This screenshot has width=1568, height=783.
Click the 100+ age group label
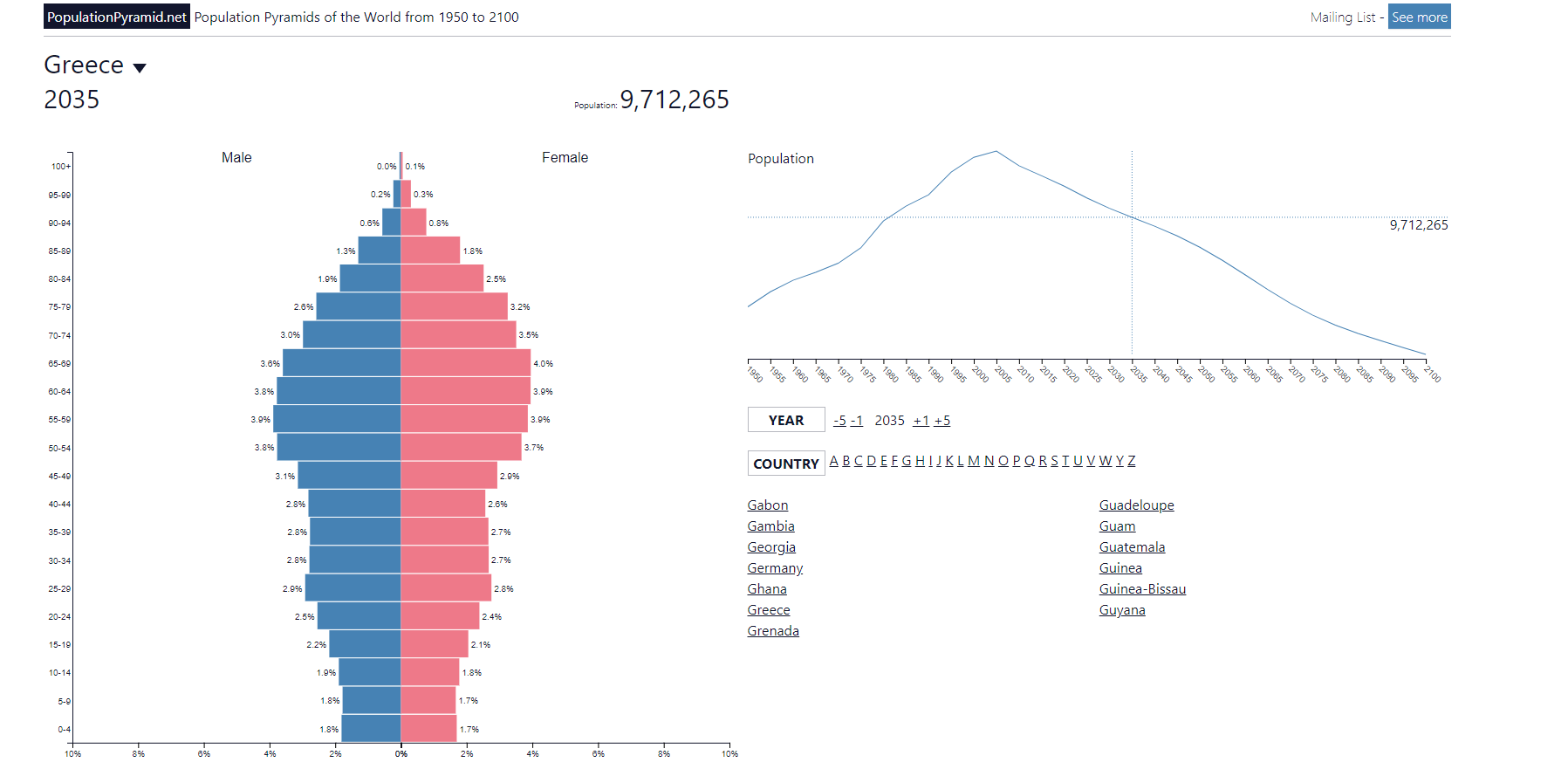[60, 167]
